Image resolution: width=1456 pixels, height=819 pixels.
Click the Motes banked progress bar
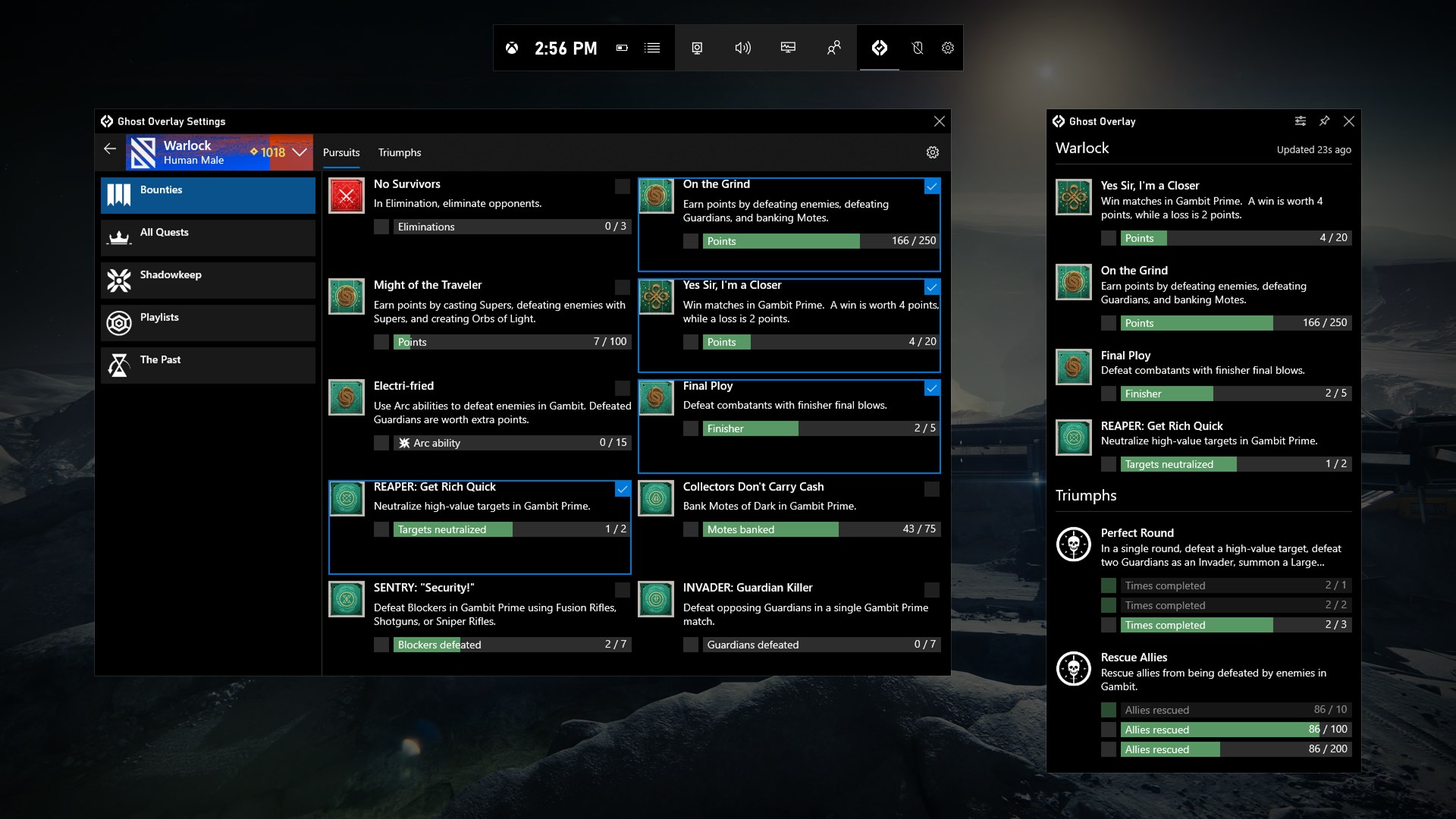pyautogui.click(x=821, y=529)
